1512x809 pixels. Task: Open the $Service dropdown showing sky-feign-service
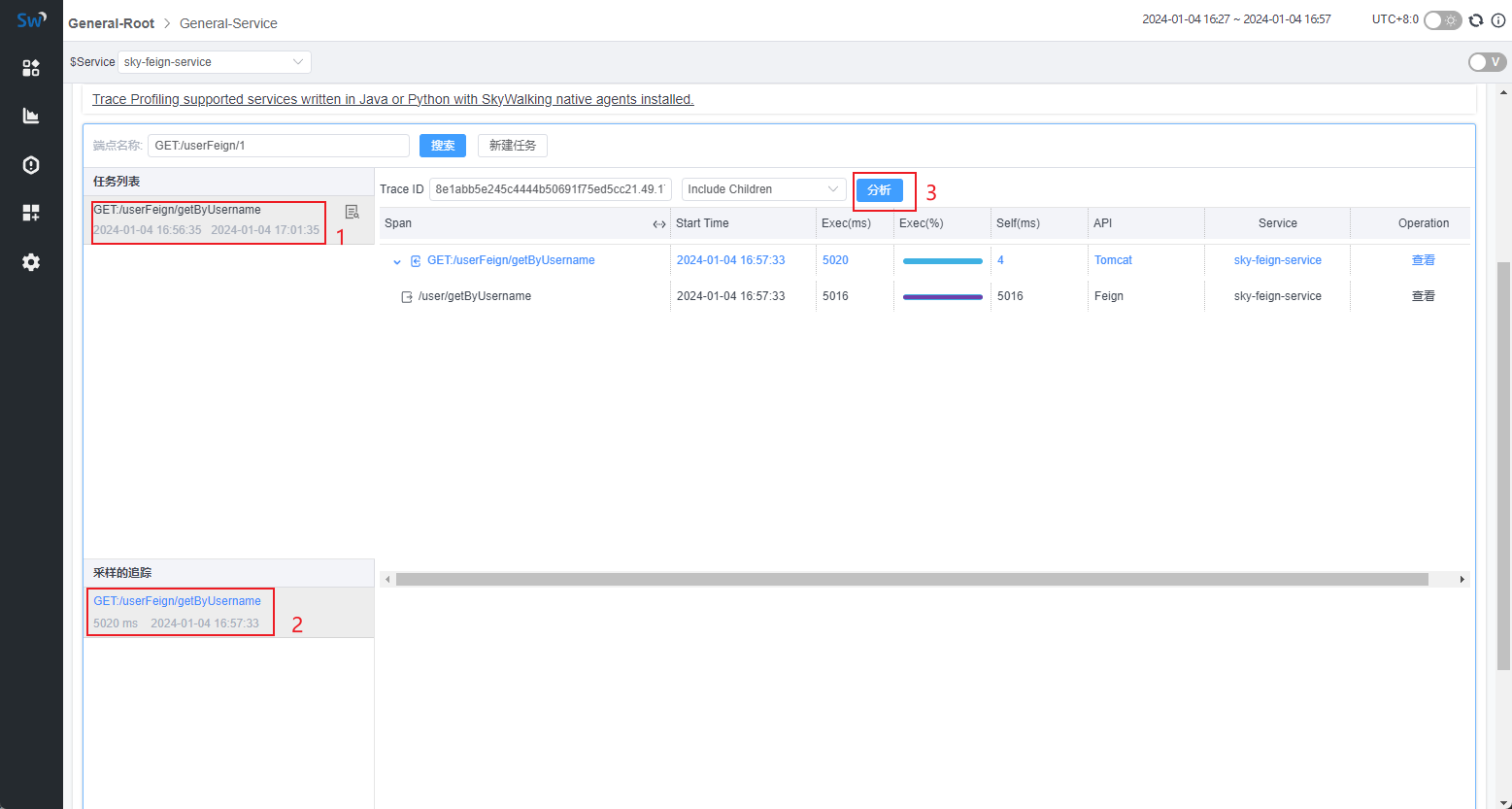point(214,62)
